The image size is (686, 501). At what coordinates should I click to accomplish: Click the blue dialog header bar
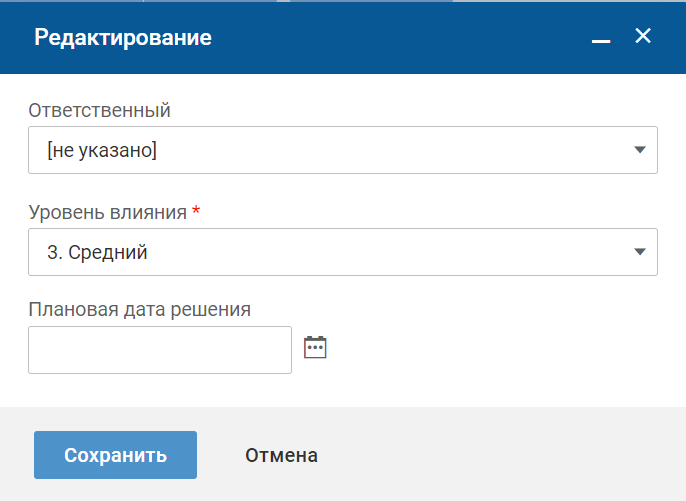(x=400, y=38)
